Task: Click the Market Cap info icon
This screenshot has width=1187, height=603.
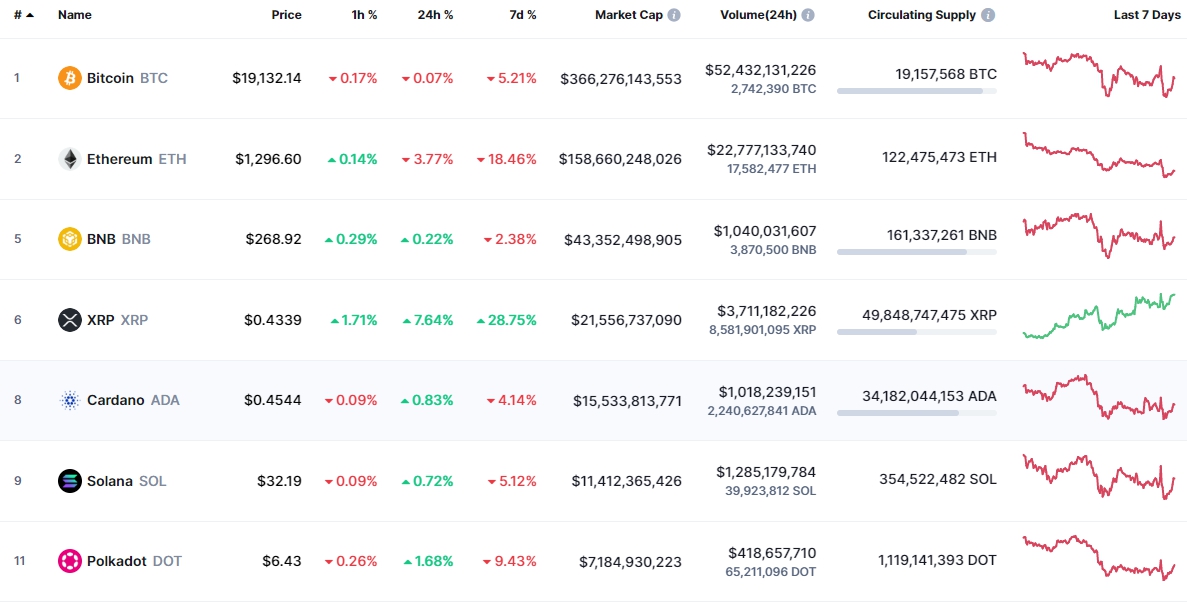Action: [674, 15]
